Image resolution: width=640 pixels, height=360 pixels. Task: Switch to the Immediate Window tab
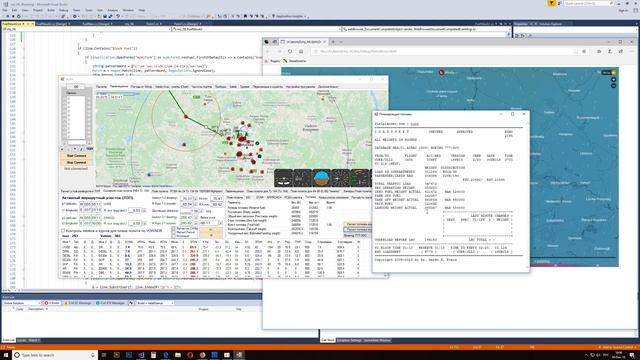click(377, 340)
